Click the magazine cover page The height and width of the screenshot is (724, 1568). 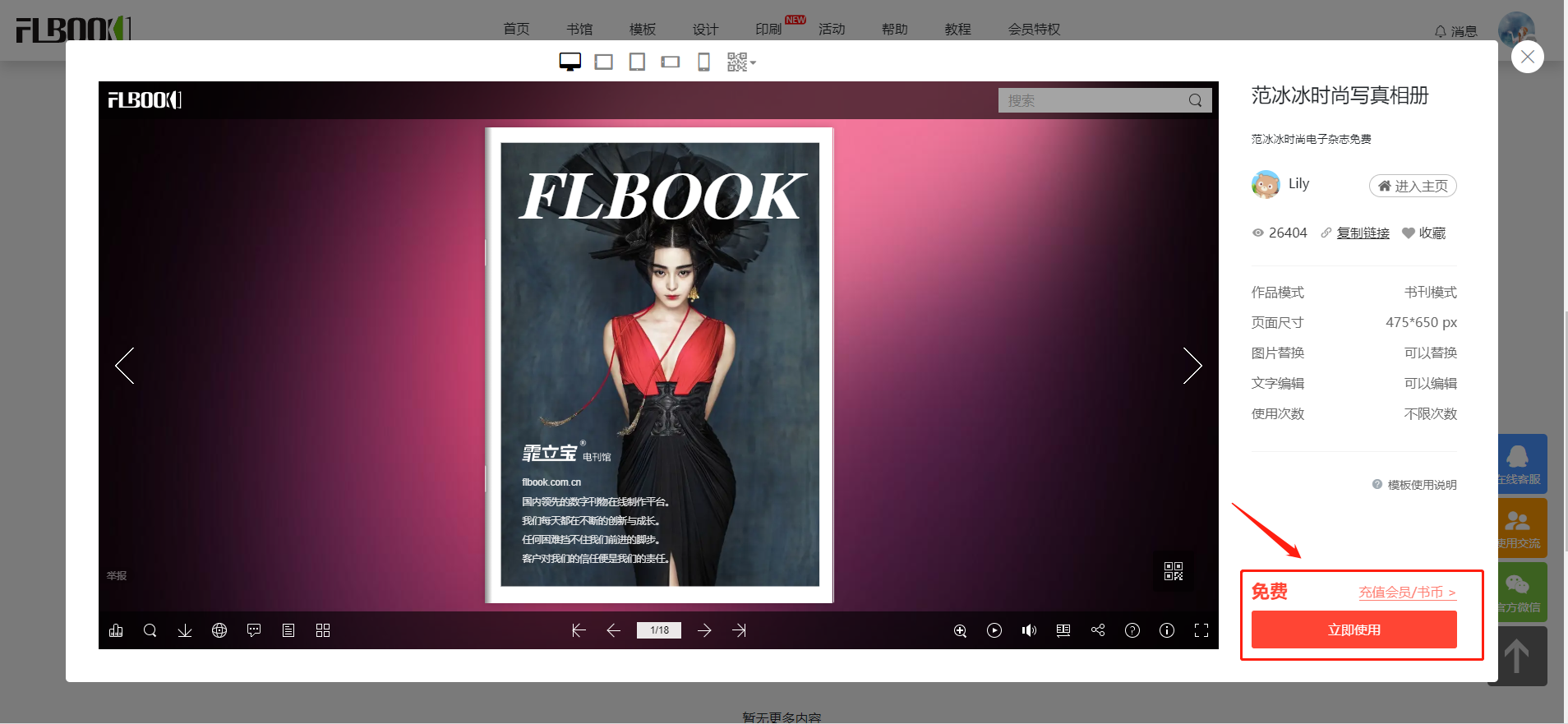(659, 365)
